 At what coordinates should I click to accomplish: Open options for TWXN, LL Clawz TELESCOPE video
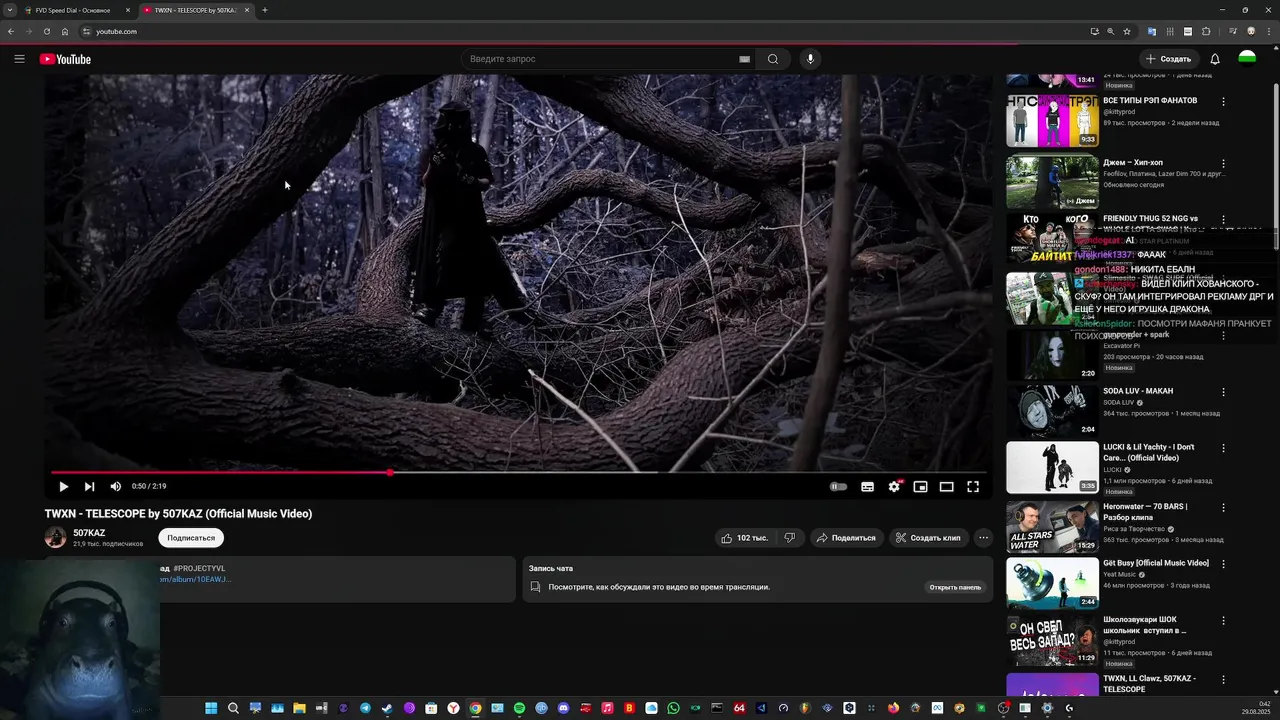point(1223,679)
